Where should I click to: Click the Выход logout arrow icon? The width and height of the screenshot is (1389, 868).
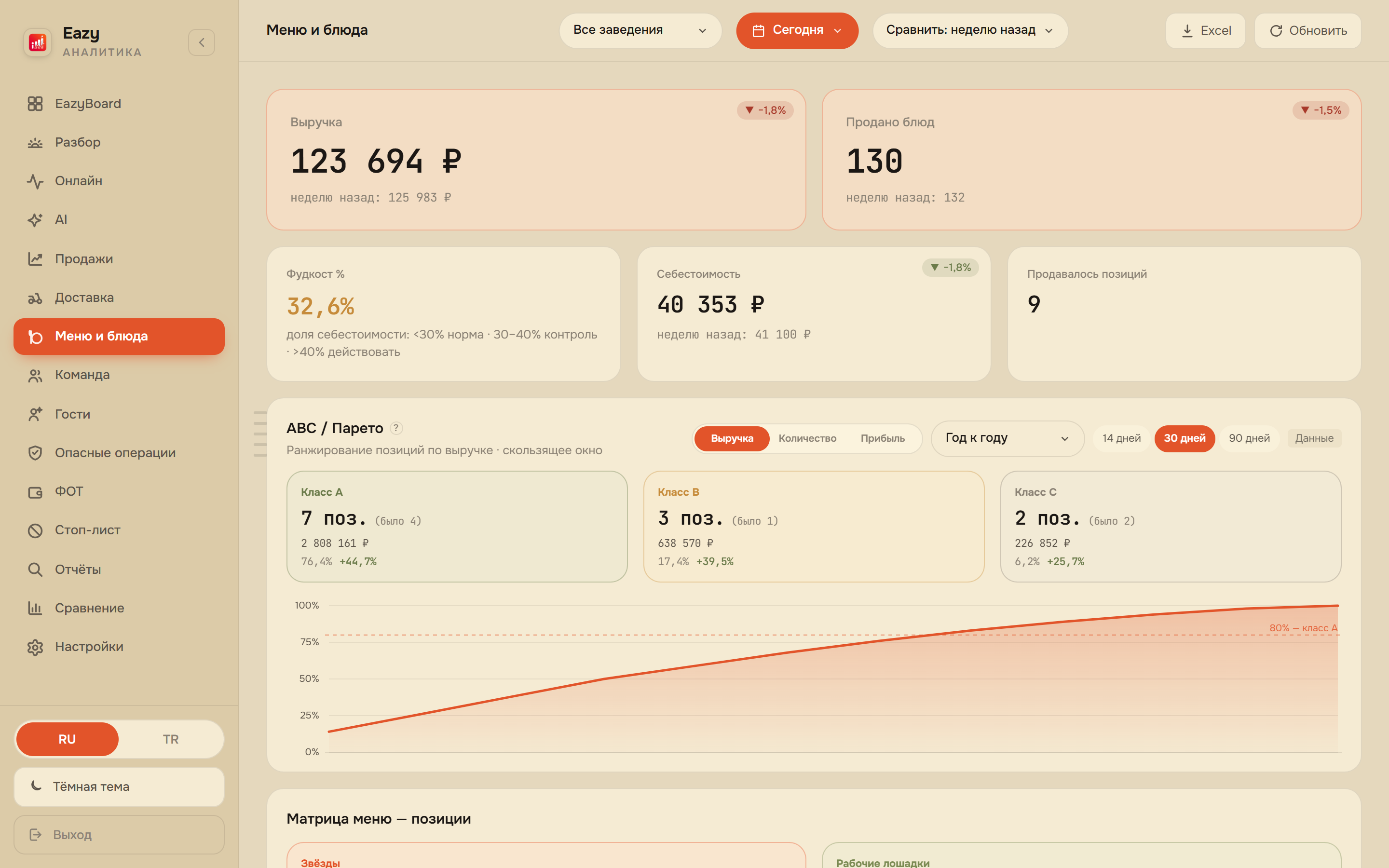(x=36, y=835)
